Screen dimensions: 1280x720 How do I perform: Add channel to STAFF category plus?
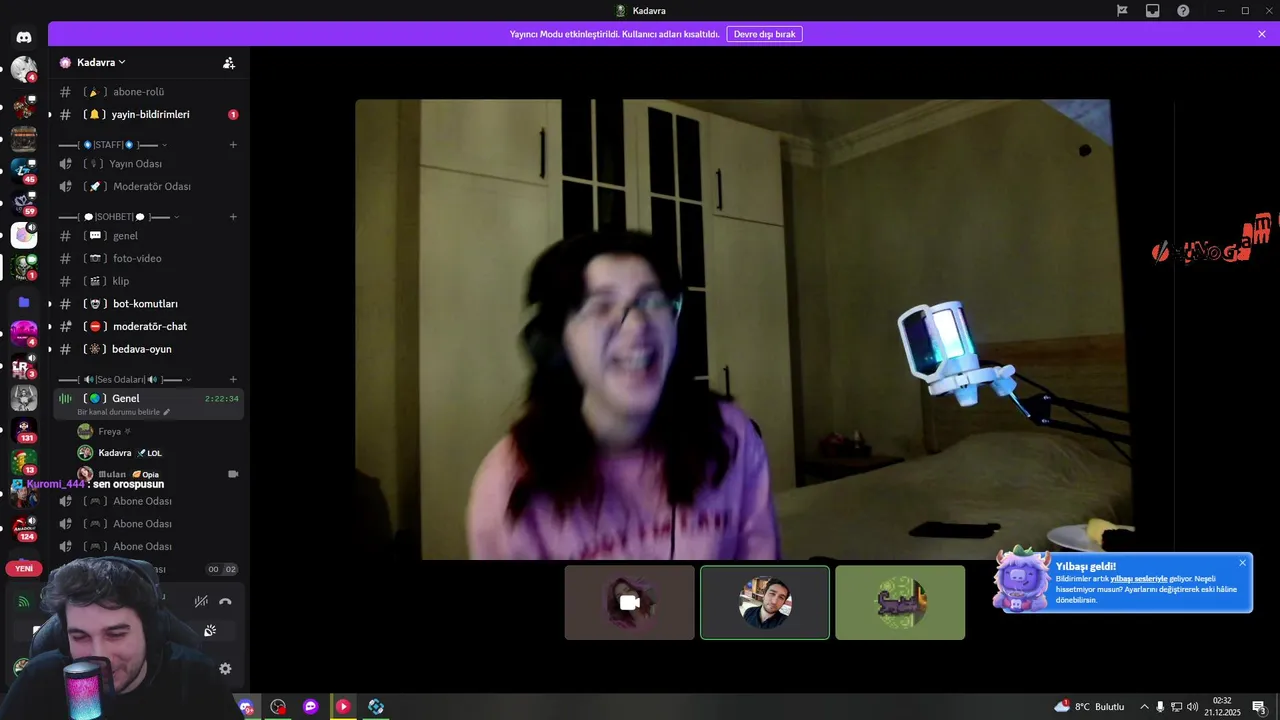click(233, 145)
